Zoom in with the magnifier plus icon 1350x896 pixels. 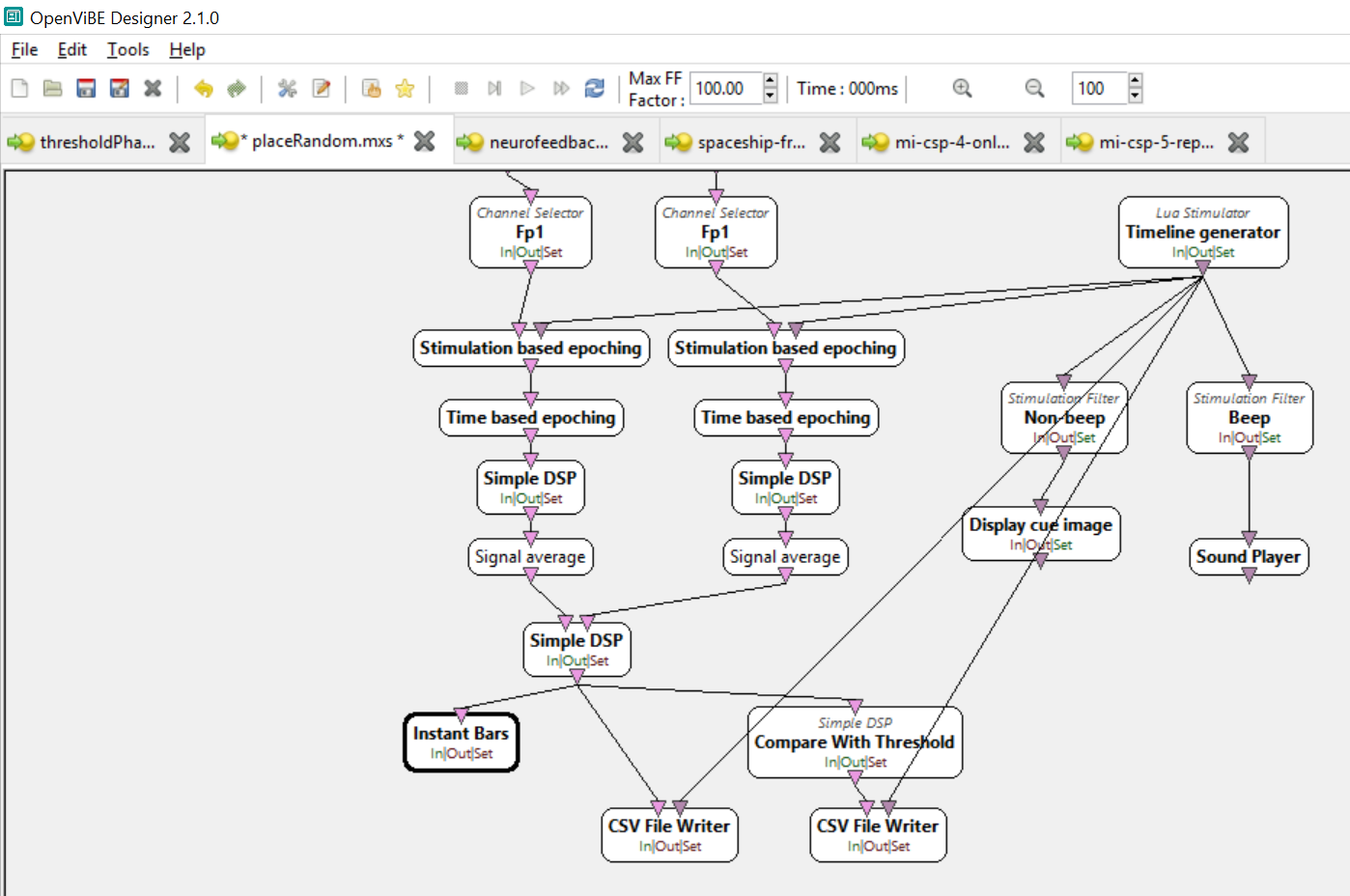963,89
